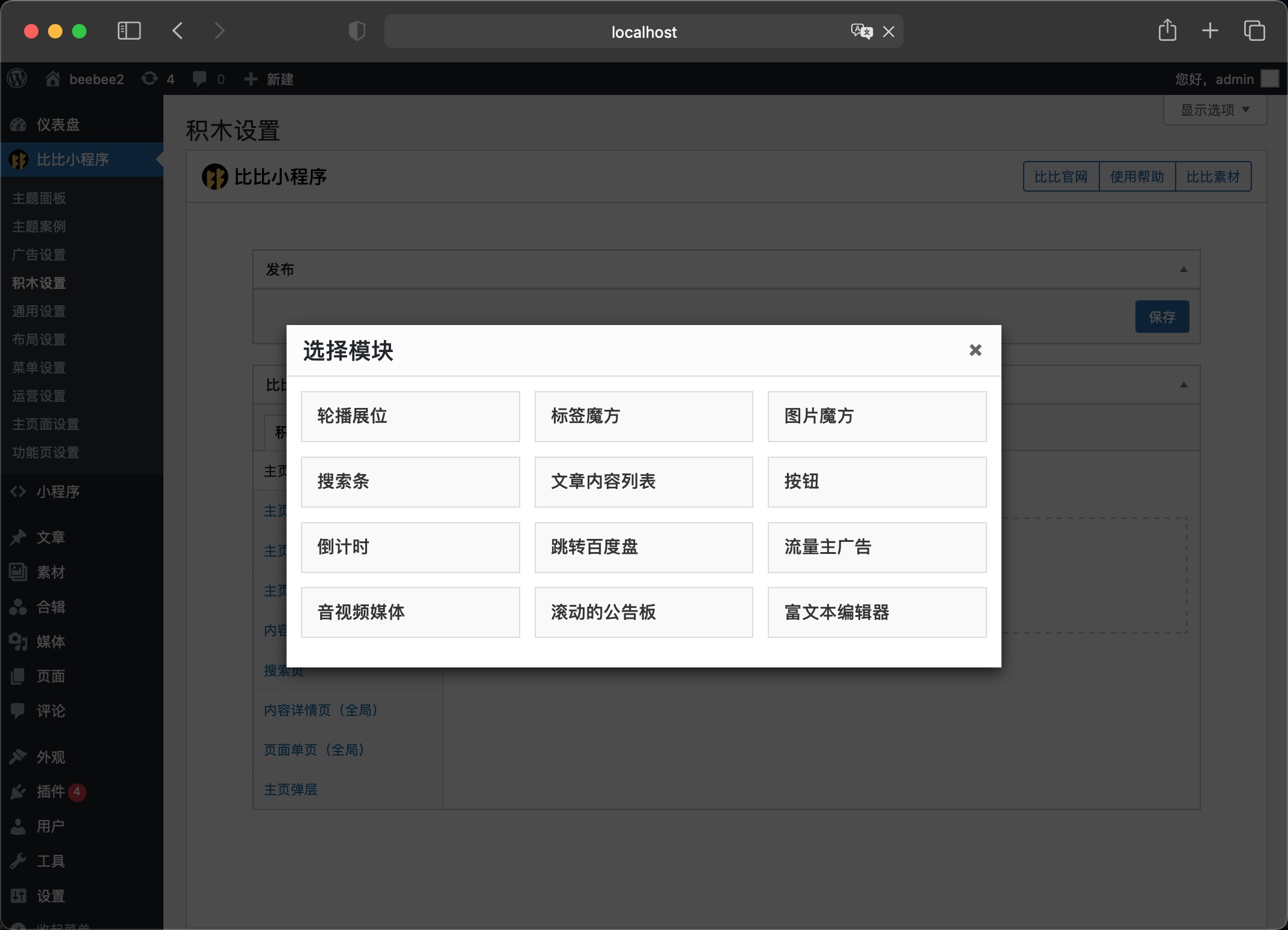Expand the 显示选项 dropdown
The image size is (1288, 930).
1215,110
